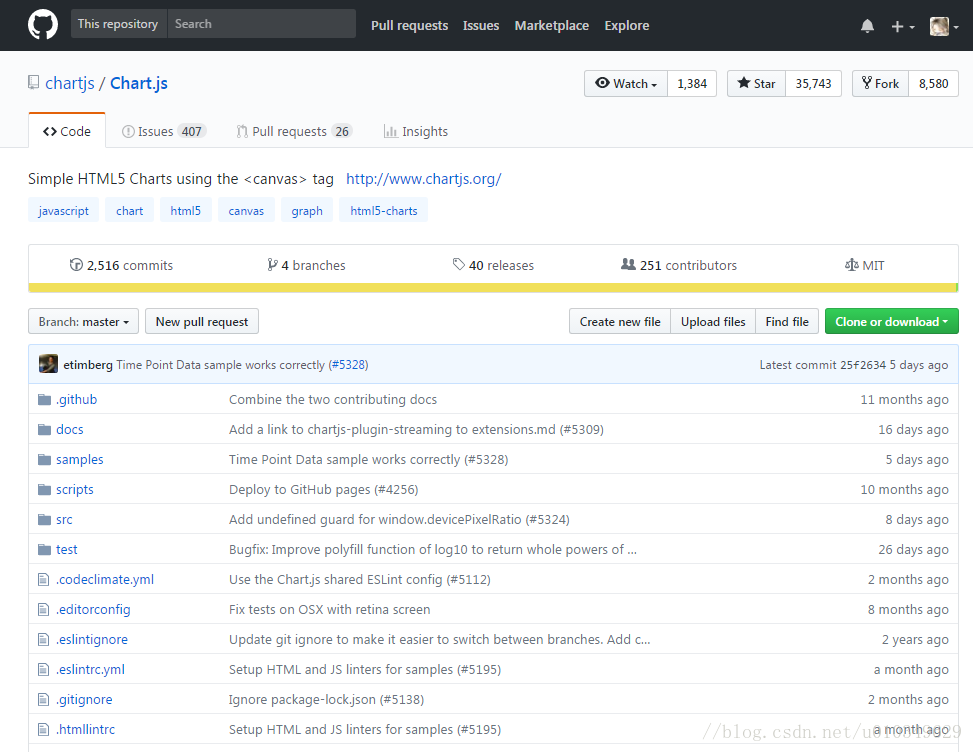View the 8,580 forks count
The image size is (973, 752).
pos(933,84)
